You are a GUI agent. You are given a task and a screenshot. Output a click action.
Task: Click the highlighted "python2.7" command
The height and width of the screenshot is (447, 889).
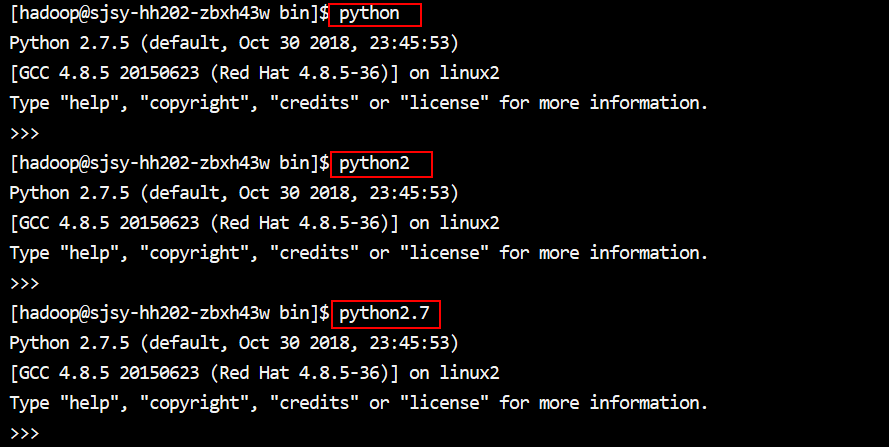[x=384, y=313]
